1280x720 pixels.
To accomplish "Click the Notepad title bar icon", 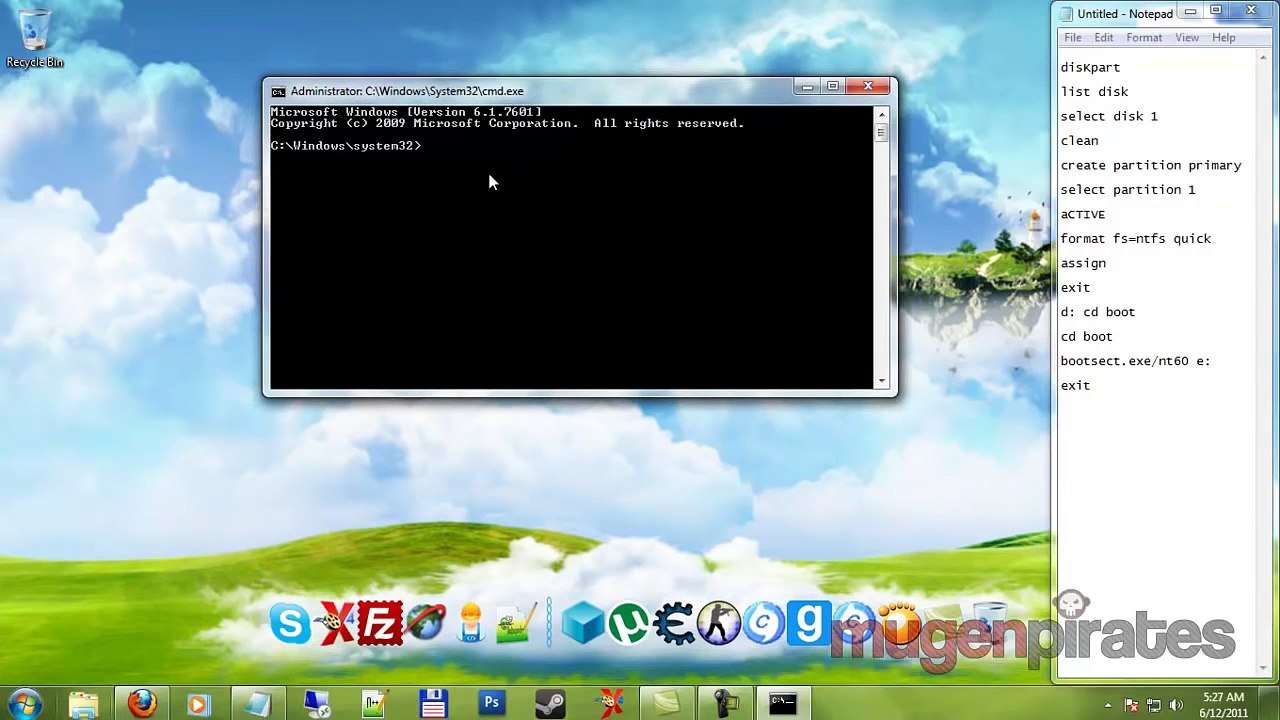I will [1067, 14].
